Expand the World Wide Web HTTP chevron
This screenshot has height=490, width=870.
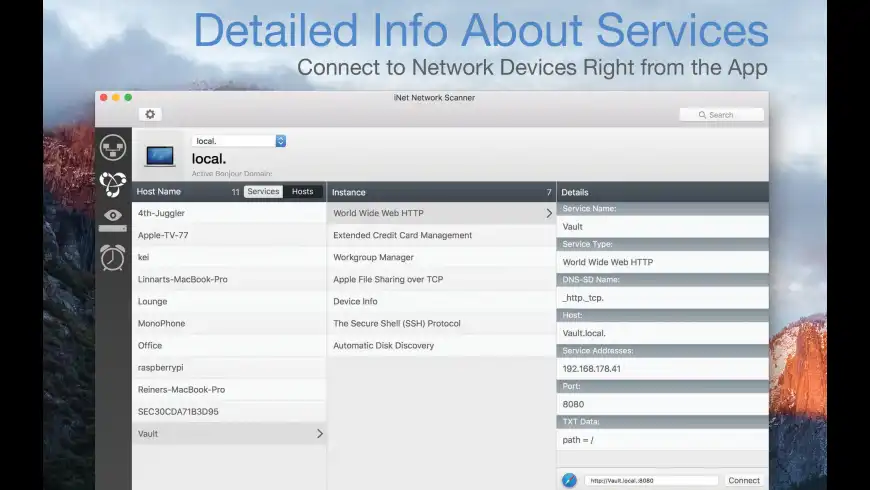click(549, 213)
